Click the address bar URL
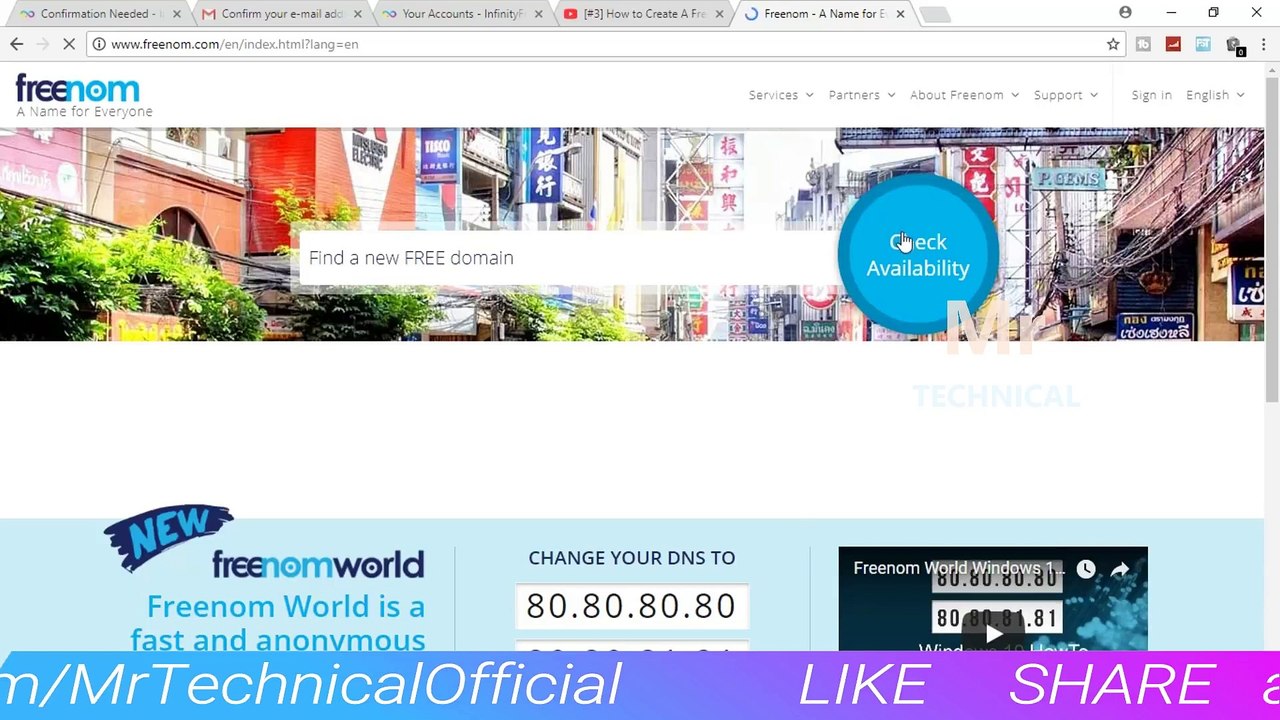 234,44
